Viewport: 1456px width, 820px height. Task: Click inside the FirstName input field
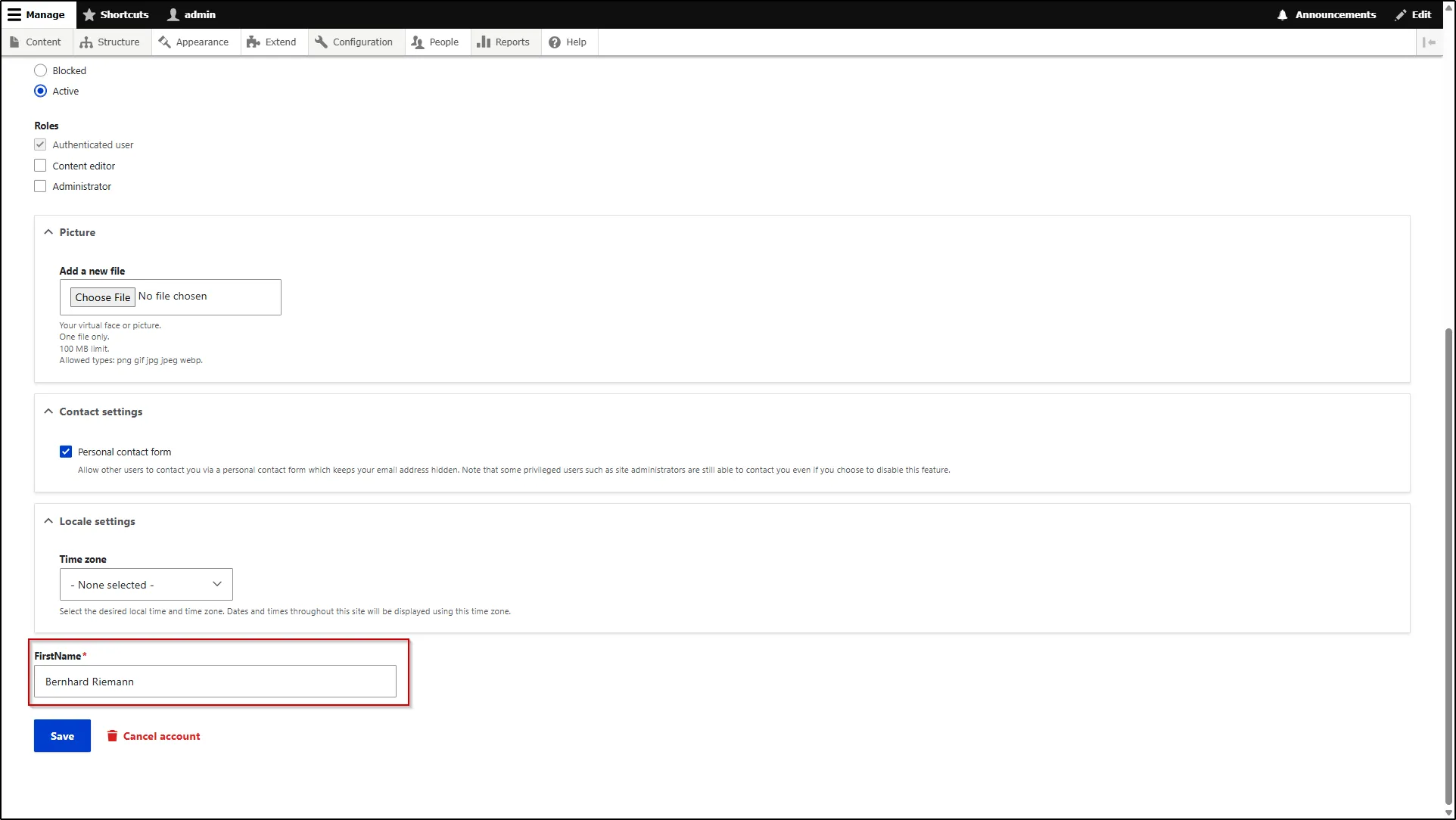point(215,681)
